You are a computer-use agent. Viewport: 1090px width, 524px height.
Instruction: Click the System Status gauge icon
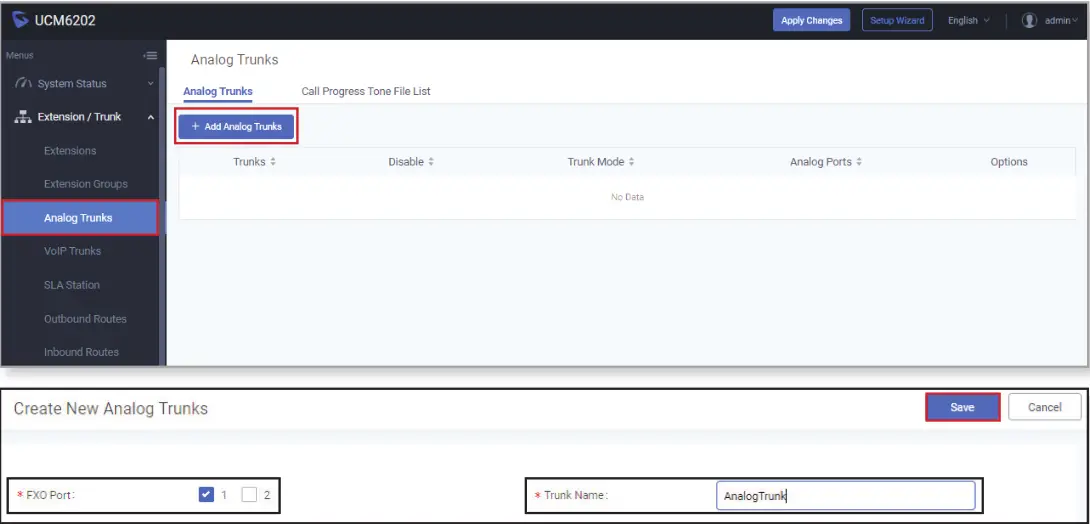(24, 83)
